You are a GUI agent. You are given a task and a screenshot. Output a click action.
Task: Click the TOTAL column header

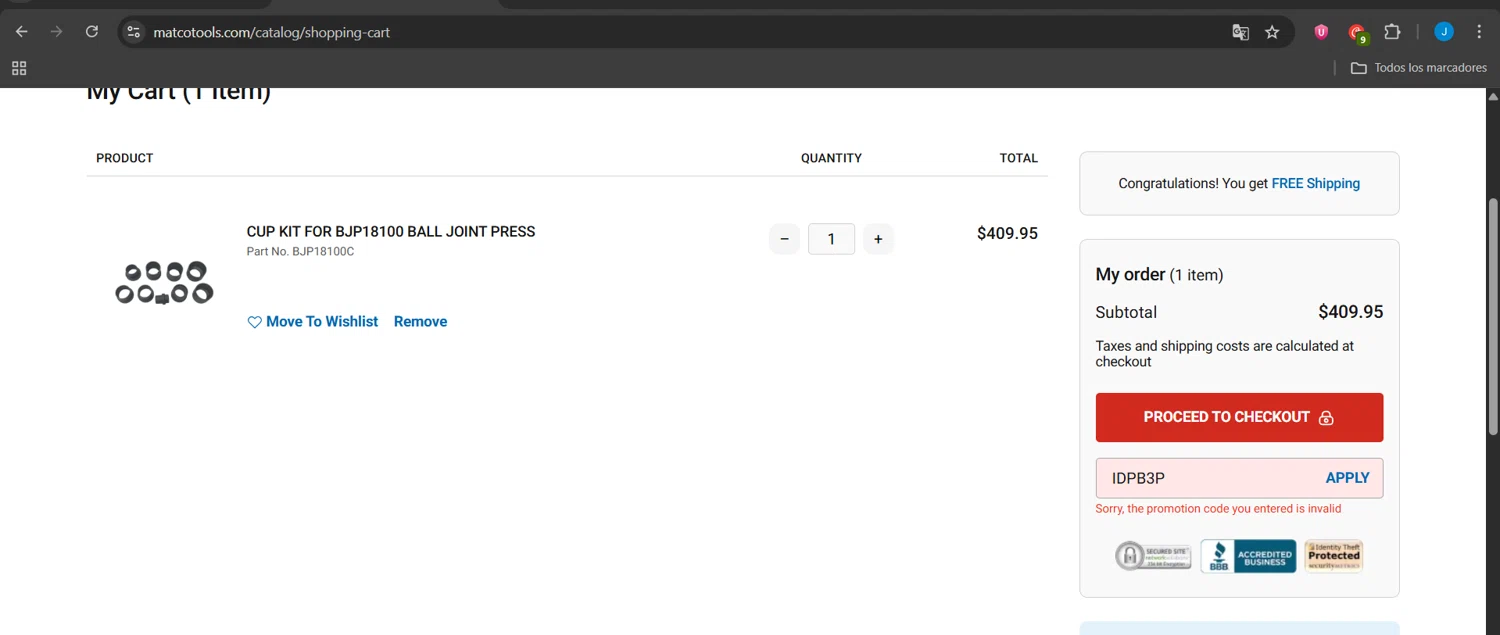pos(1019,158)
